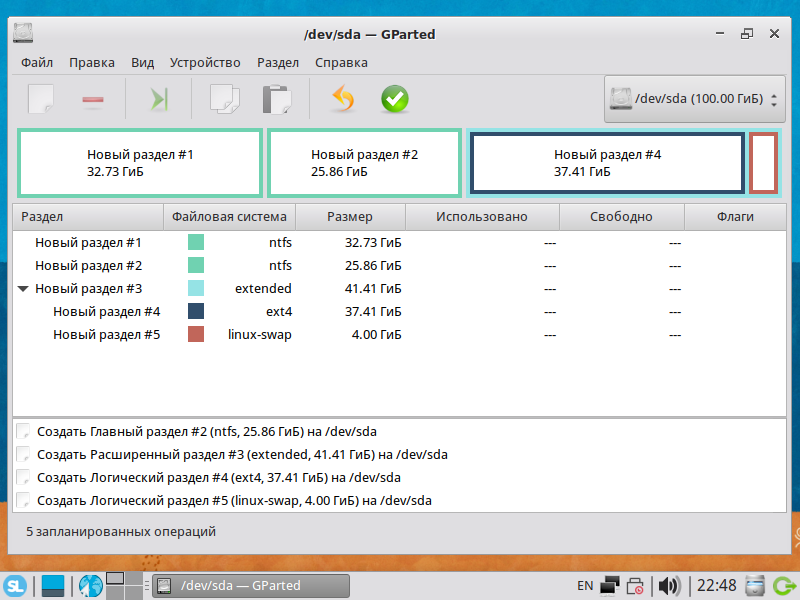Click the Использовано column header
This screenshot has width=800, height=600.
coord(482,217)
